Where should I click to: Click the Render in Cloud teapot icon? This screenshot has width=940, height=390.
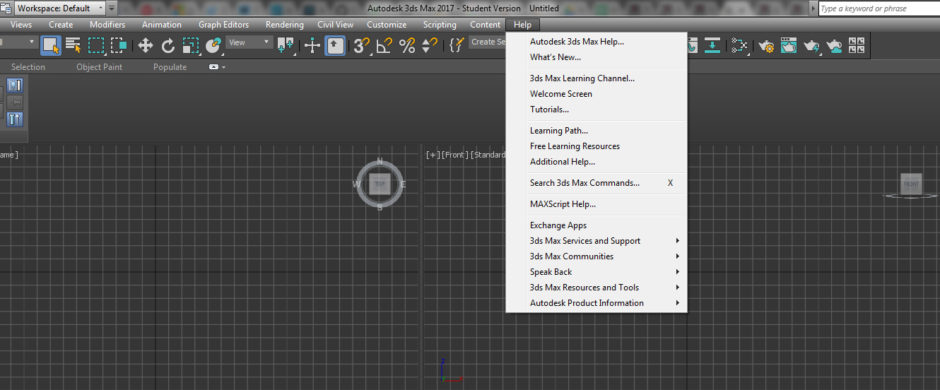(x=834, y=46)
